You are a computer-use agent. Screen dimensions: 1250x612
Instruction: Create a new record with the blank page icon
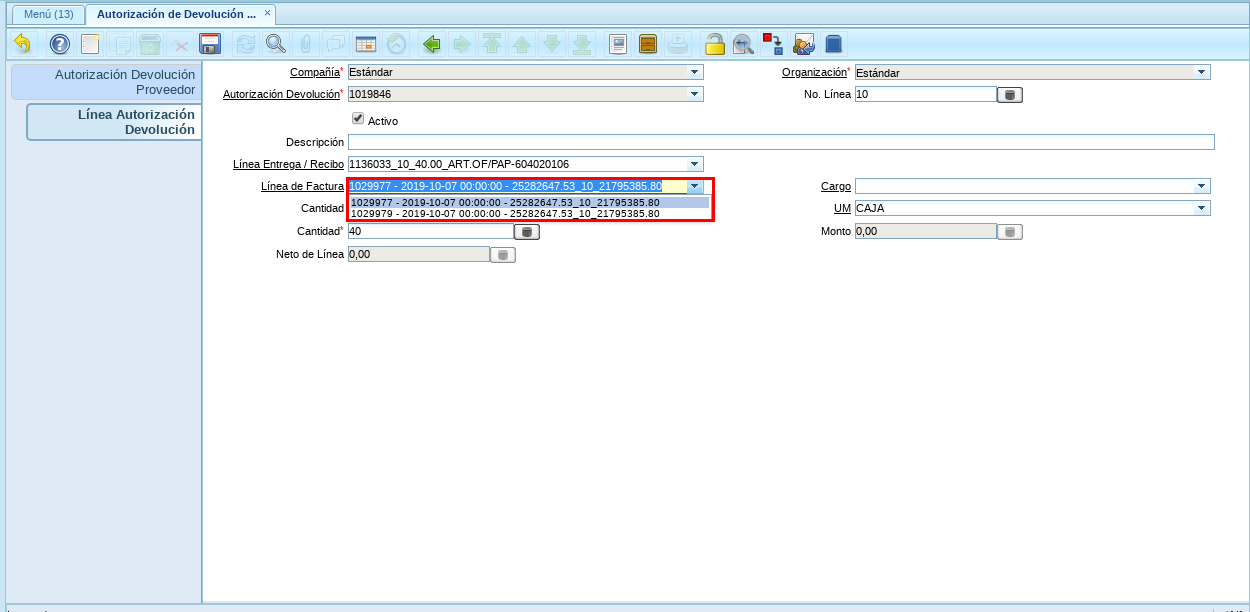coord(90,44)
